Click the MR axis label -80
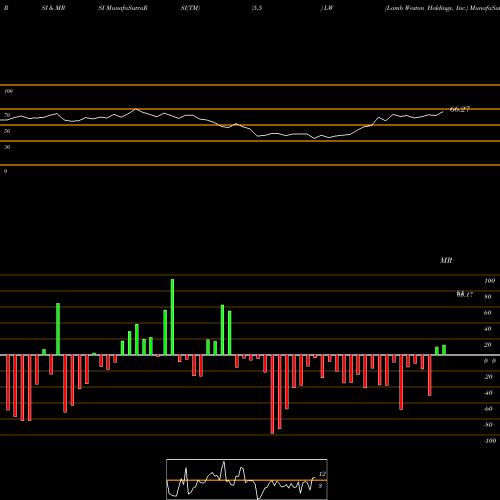Image resolution: width=500 pixels, height=500 pixels. pos(488,425)
